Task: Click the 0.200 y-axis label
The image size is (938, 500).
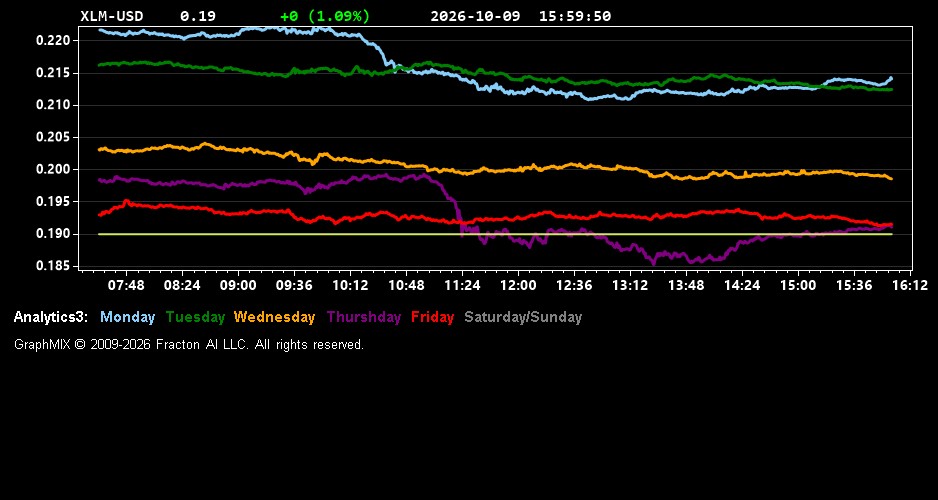Action: pyautogui.click(x=54, y=170)
